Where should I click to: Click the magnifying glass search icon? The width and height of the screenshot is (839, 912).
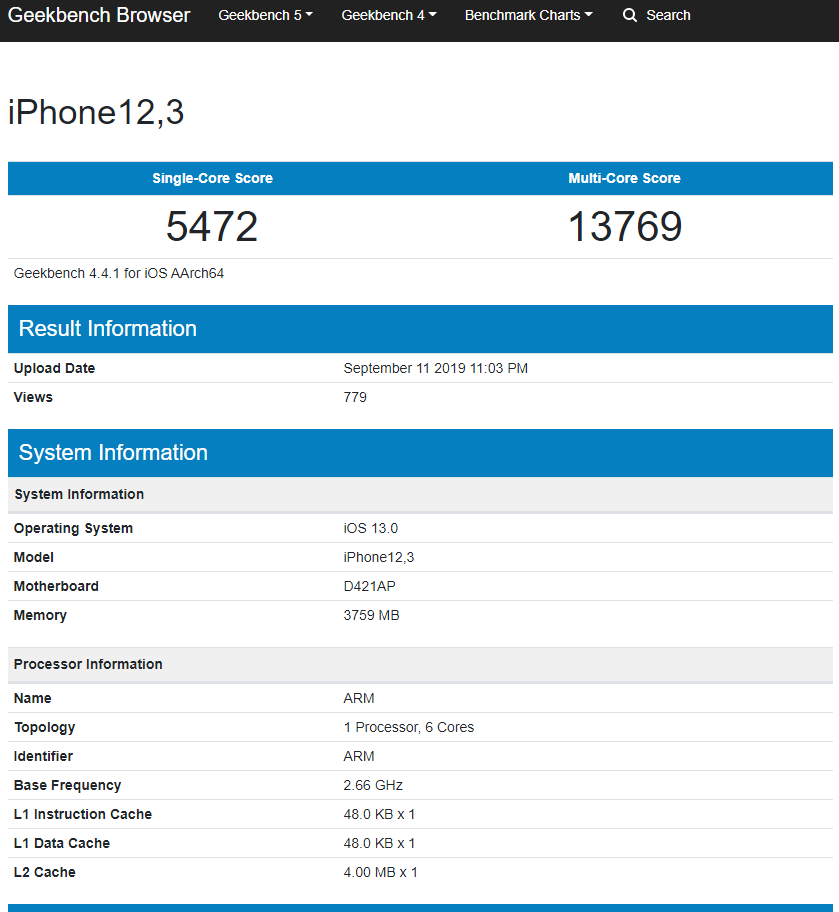[630, 15]
